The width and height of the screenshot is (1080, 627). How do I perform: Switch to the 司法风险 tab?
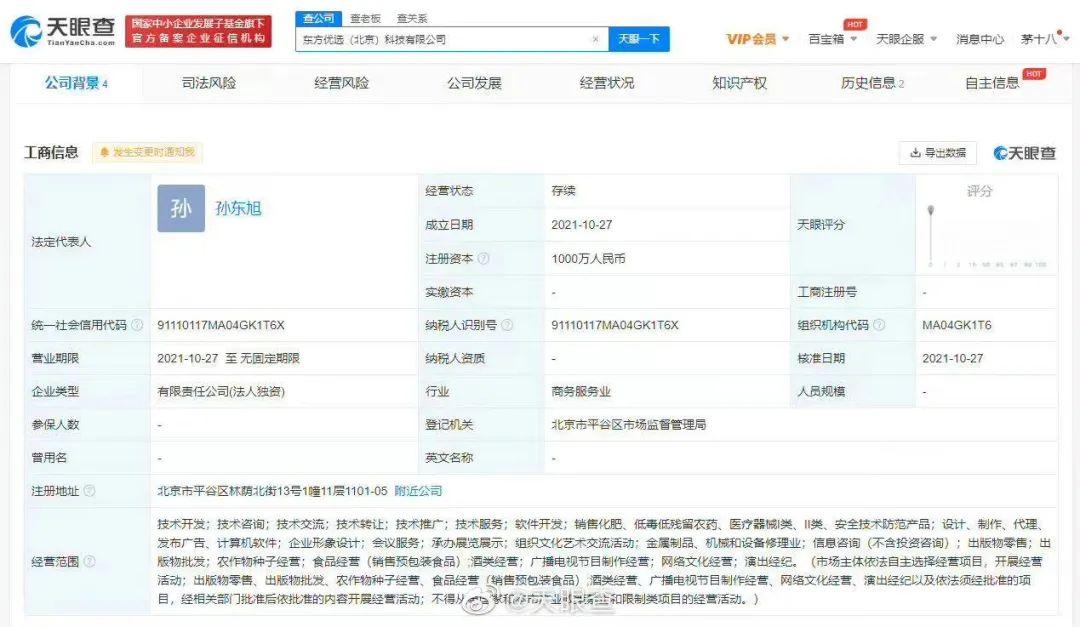209,83
